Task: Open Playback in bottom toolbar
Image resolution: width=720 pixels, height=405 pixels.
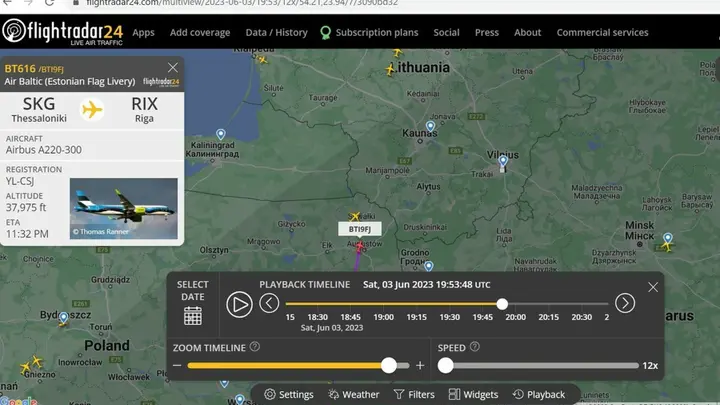Action: [539, 394]
